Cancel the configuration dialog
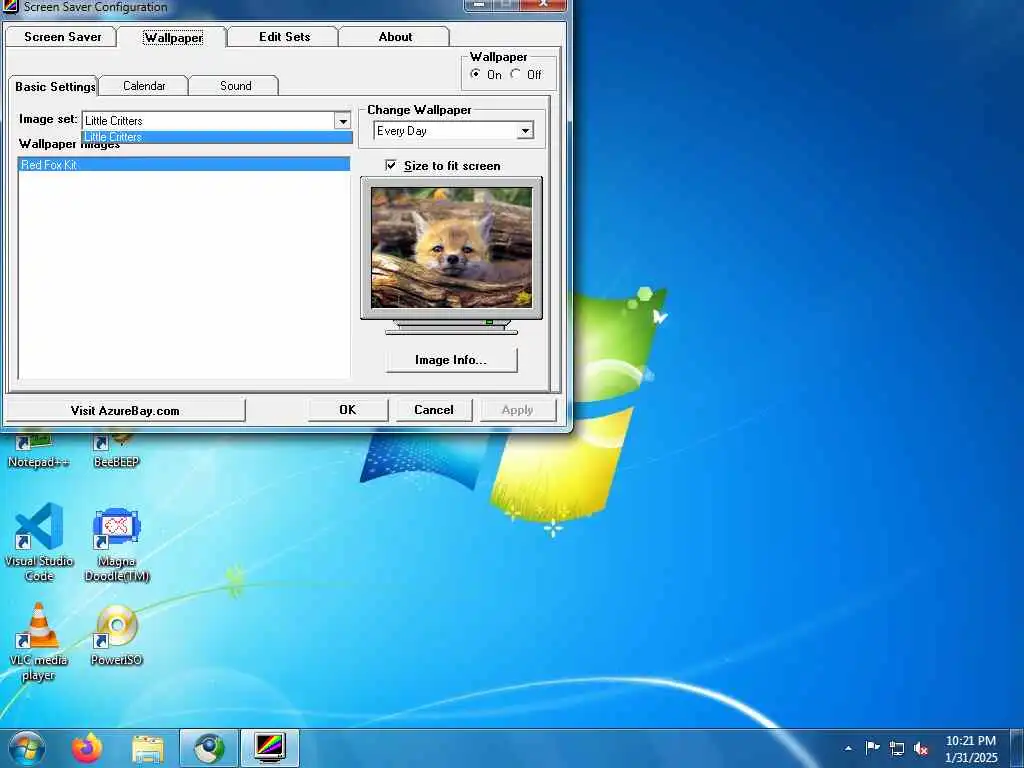 point(434,410)
